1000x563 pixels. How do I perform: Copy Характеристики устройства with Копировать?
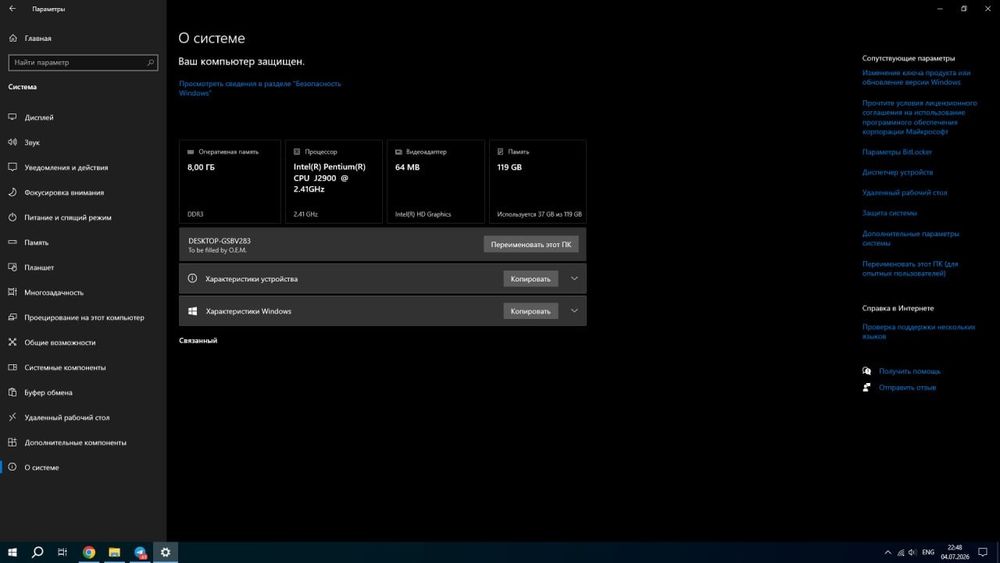530,279
